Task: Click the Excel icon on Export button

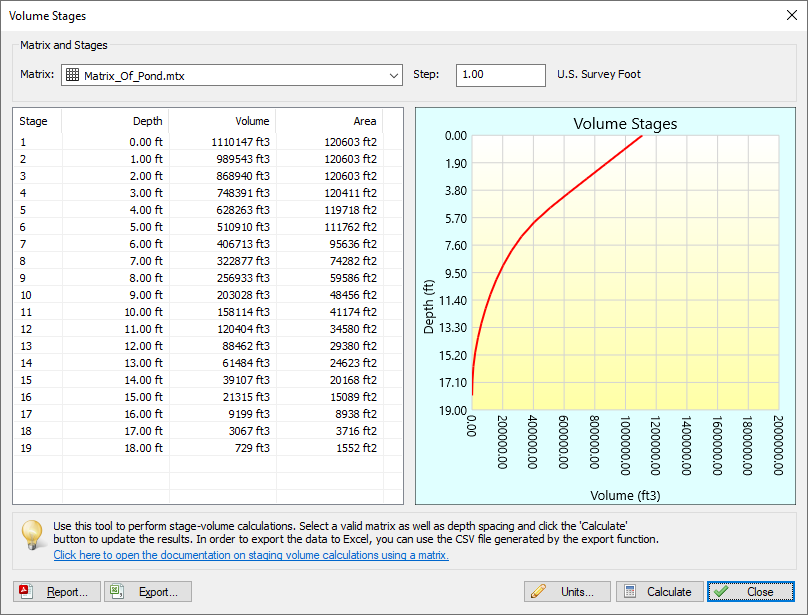Action: click(x=117, y=591)
